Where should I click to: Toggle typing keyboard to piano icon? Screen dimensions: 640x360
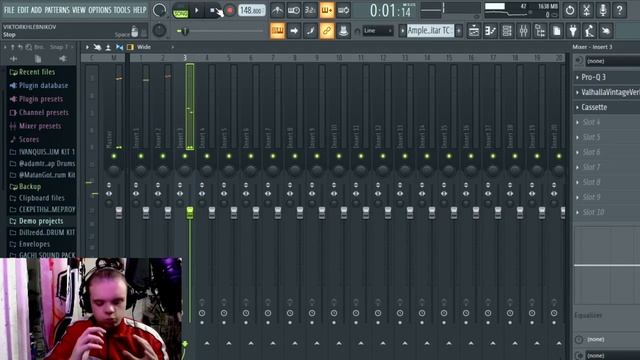pyautogui.click(x=277, y=31)
